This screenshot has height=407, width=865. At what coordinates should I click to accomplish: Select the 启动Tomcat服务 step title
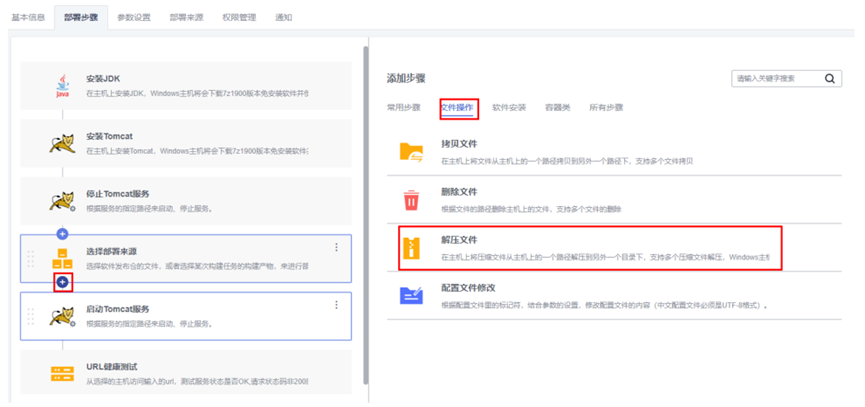click(x=118, y=309)
